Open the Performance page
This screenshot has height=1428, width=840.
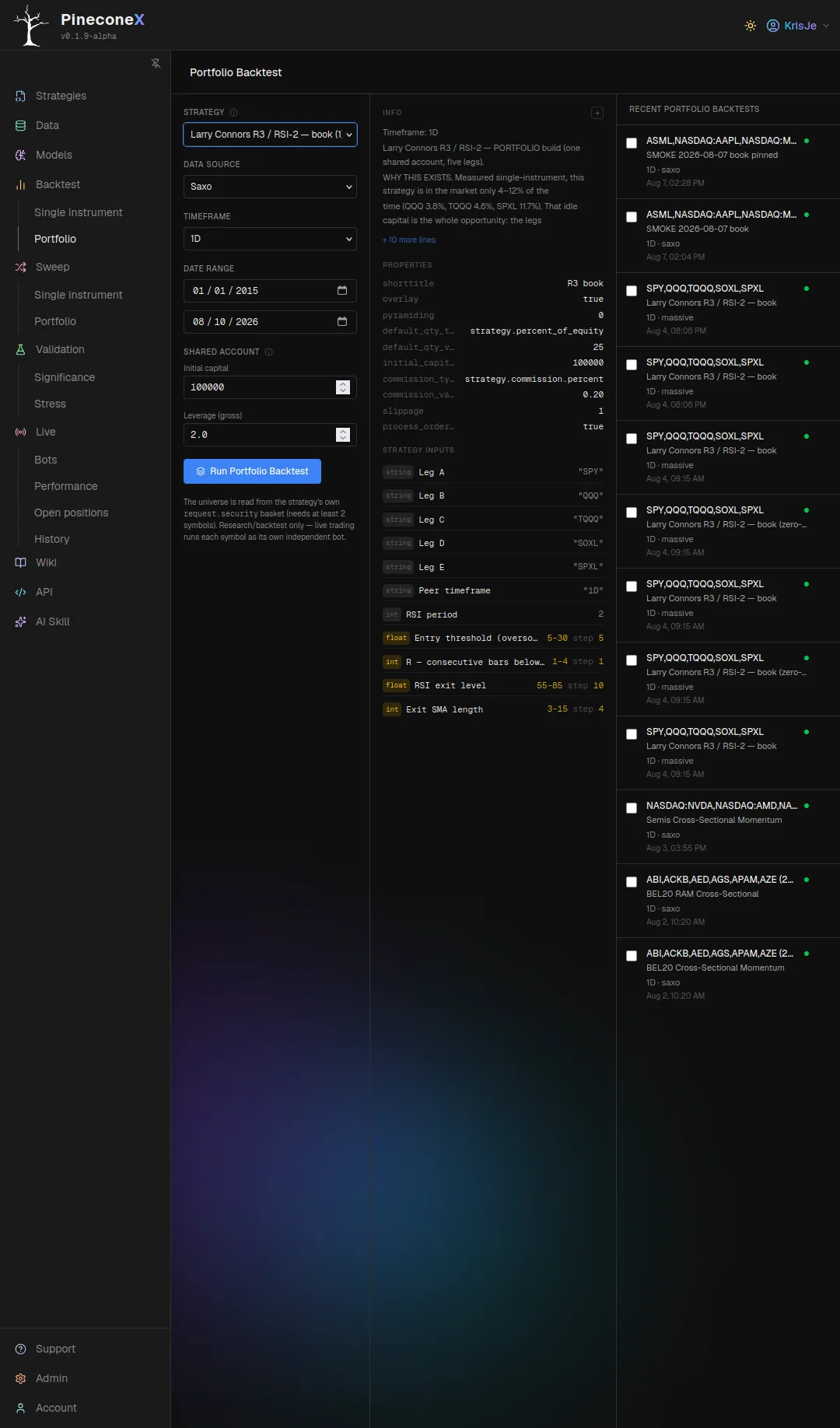pyautogui.click(x=66, y=486)
